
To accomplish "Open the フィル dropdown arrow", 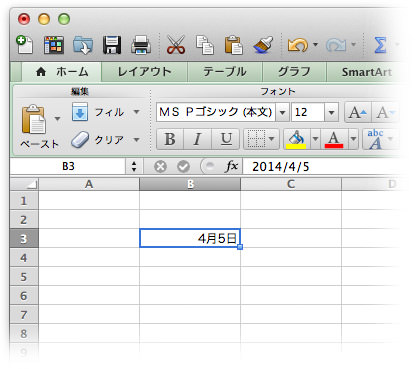I will 136,112.
